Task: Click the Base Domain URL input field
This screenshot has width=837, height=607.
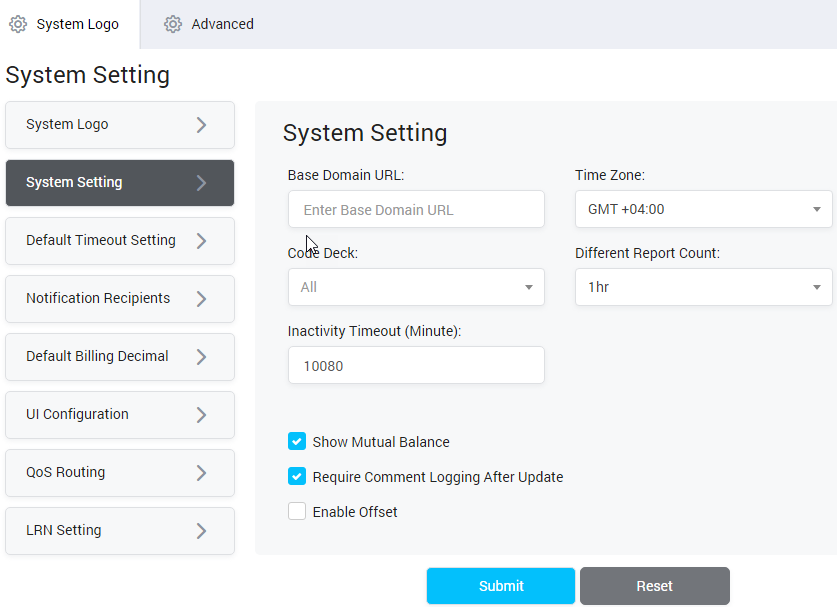Action: (x=416, y=209)
